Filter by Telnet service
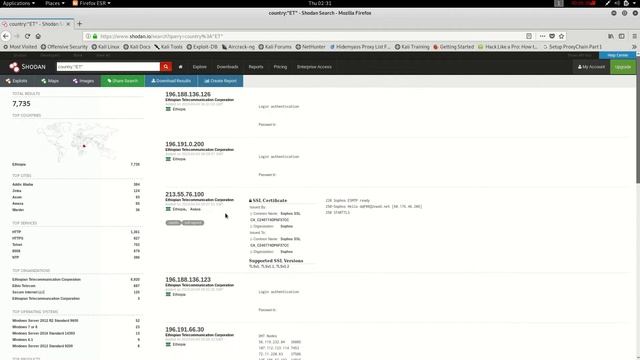 tap(17, 244)
